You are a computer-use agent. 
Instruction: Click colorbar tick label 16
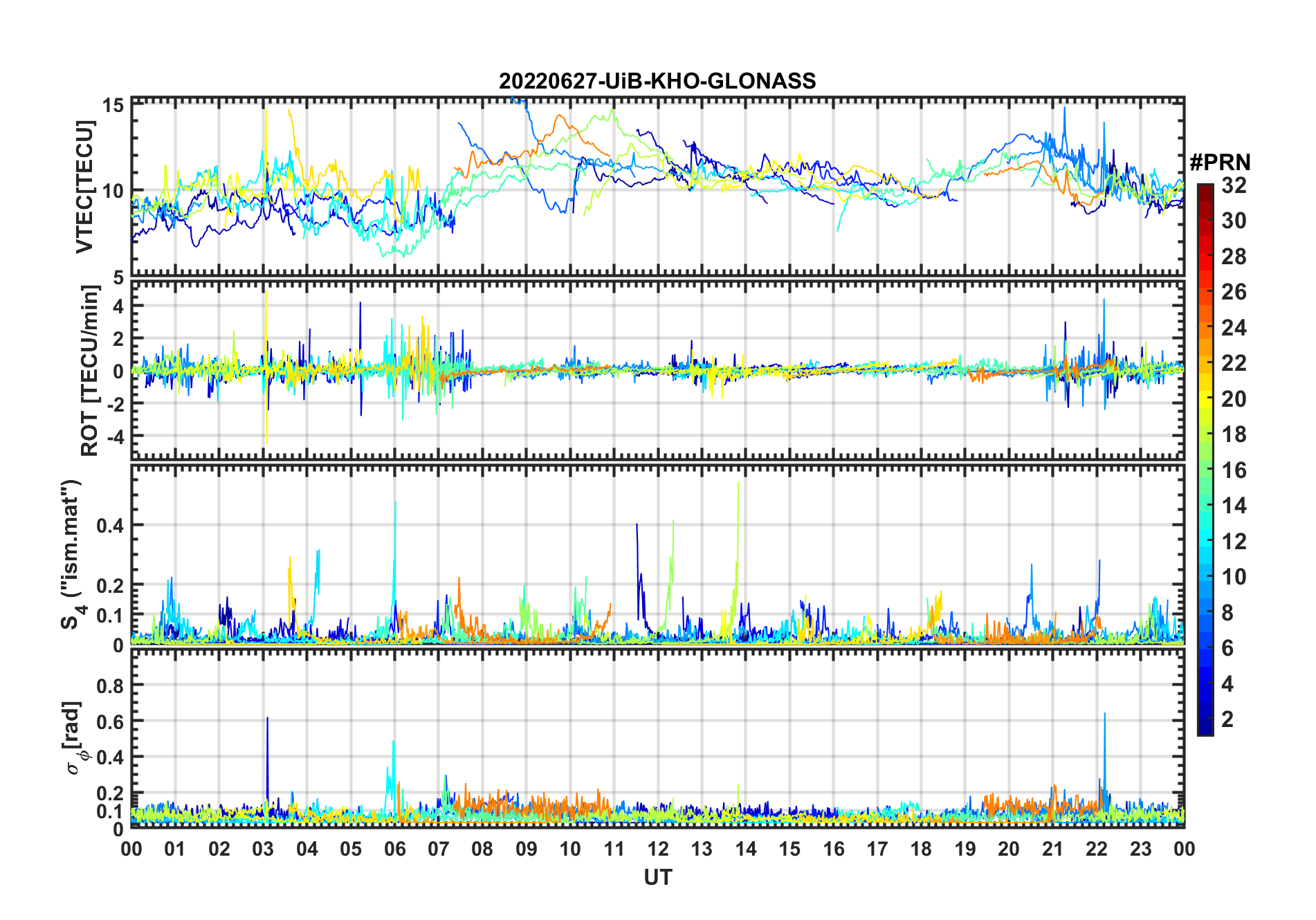[x=1234, y=470]
